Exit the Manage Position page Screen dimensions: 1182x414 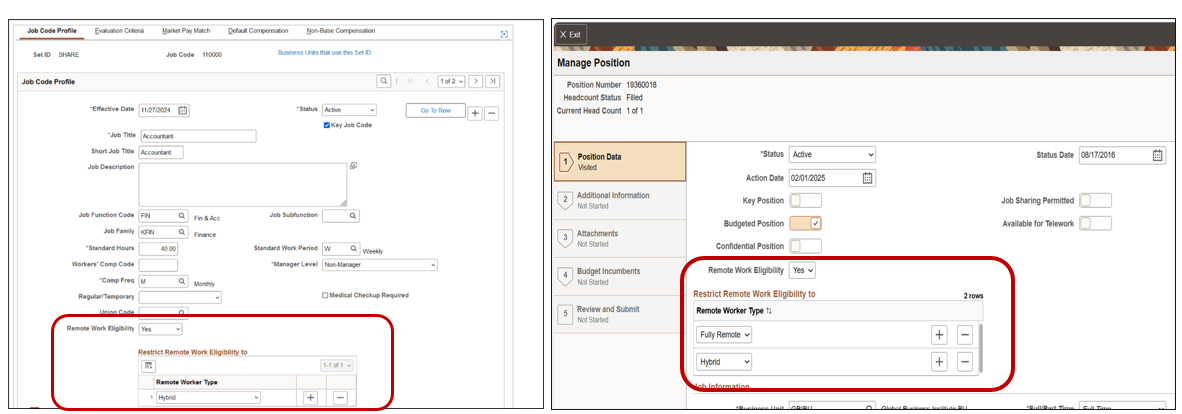571,34
